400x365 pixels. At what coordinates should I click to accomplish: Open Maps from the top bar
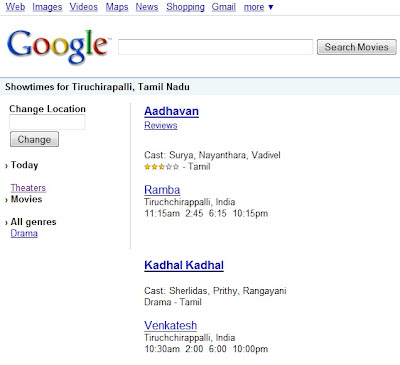117,7
